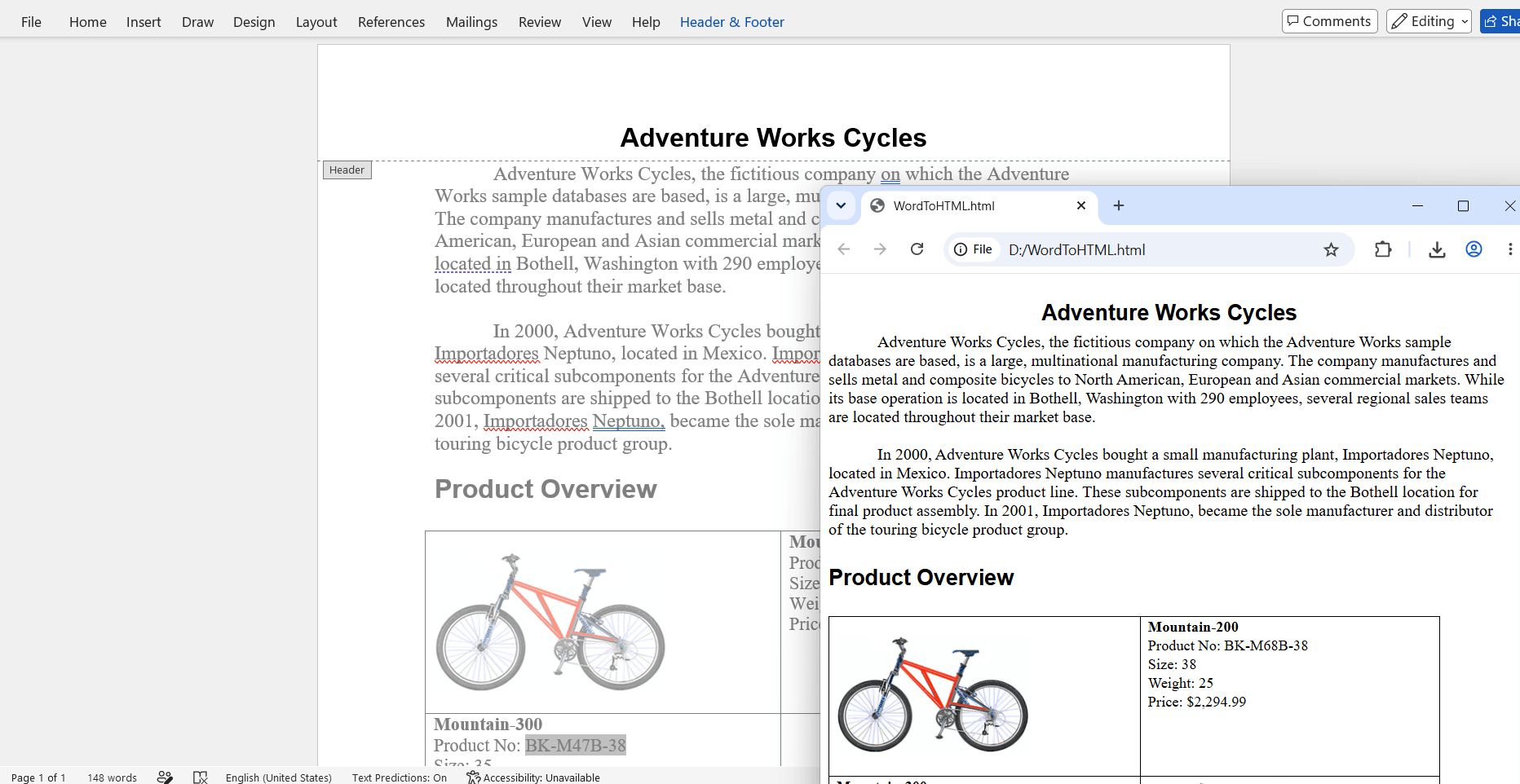The image size is (1520, 784).
Task: Click Weight: 25 in browser table
Action: 1180,683
